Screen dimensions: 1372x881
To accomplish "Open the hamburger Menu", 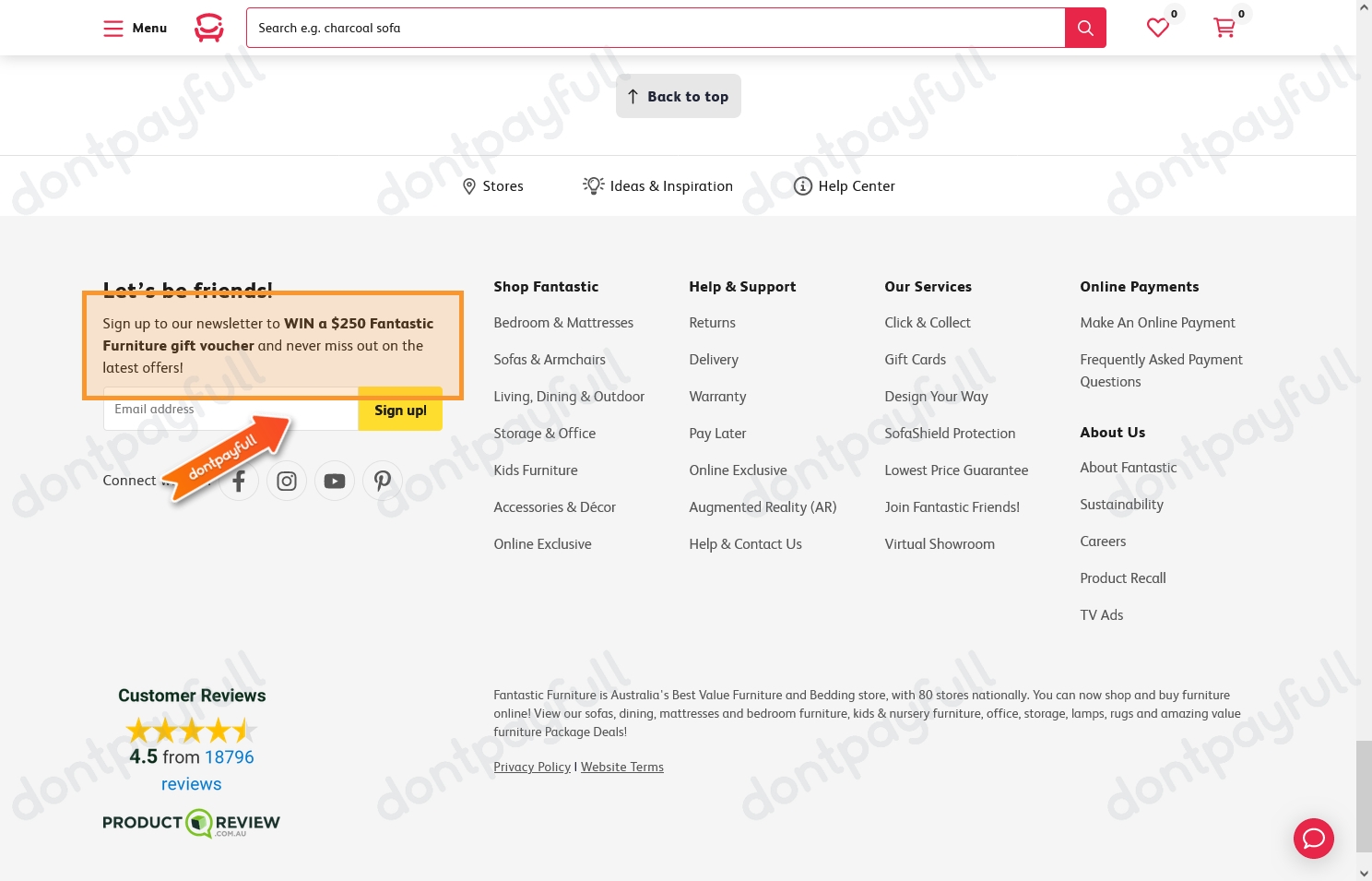I will pyautogui.click(x=113, y=28).
